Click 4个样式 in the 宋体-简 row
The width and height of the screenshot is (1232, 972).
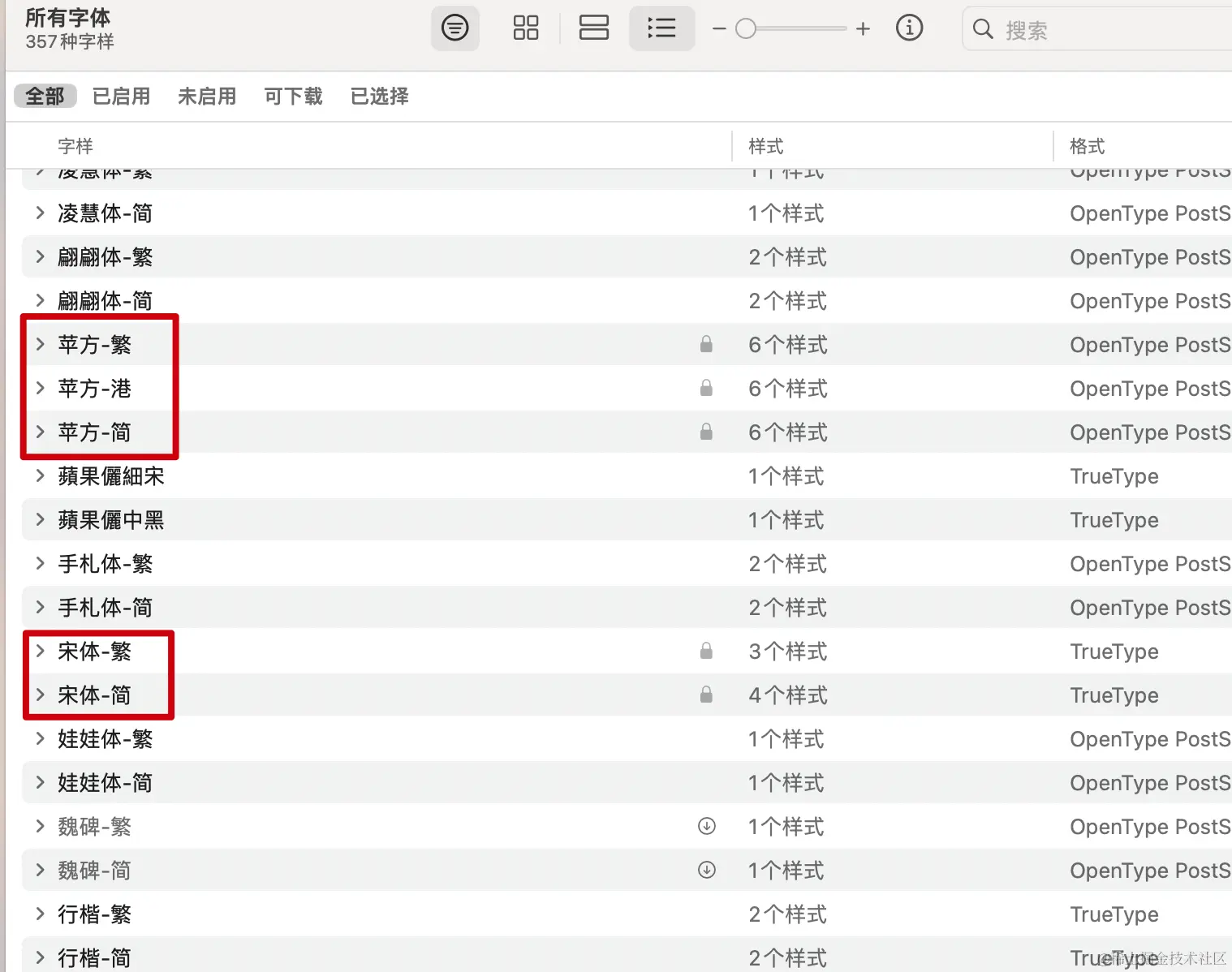coord(788,695)
